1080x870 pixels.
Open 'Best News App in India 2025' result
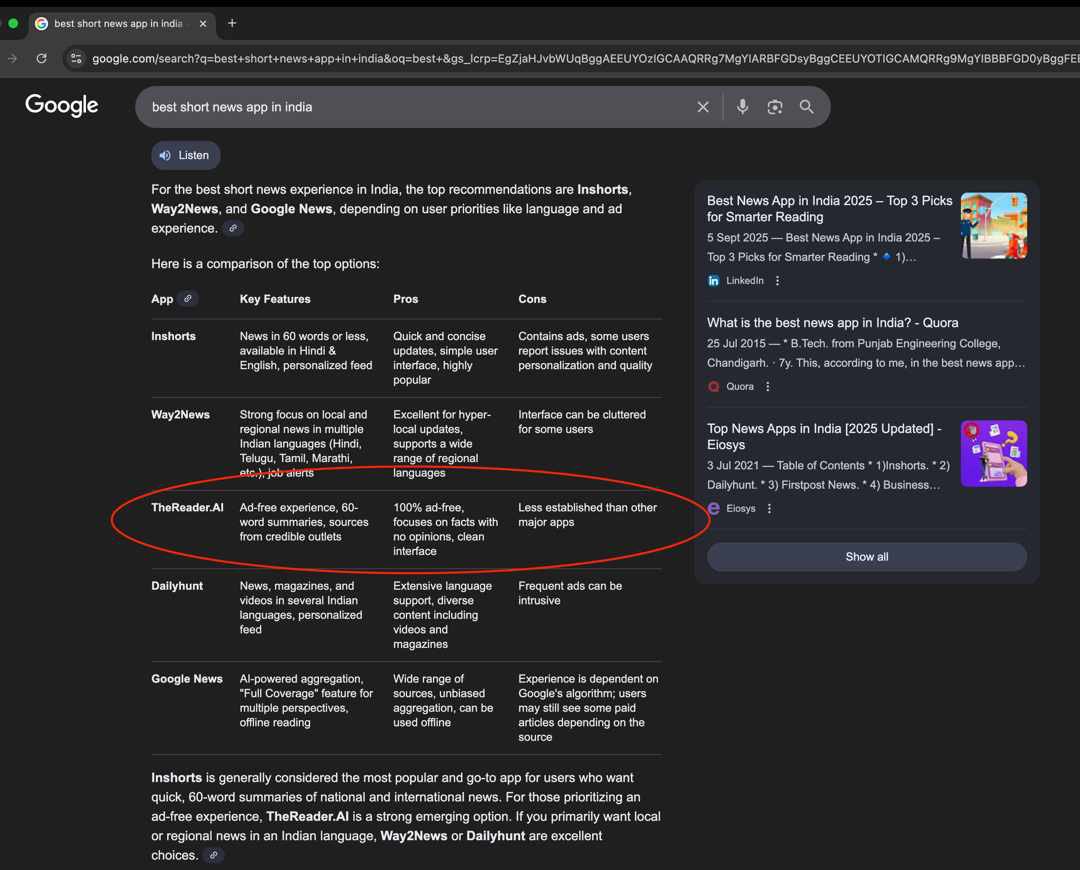pos(829,209)
